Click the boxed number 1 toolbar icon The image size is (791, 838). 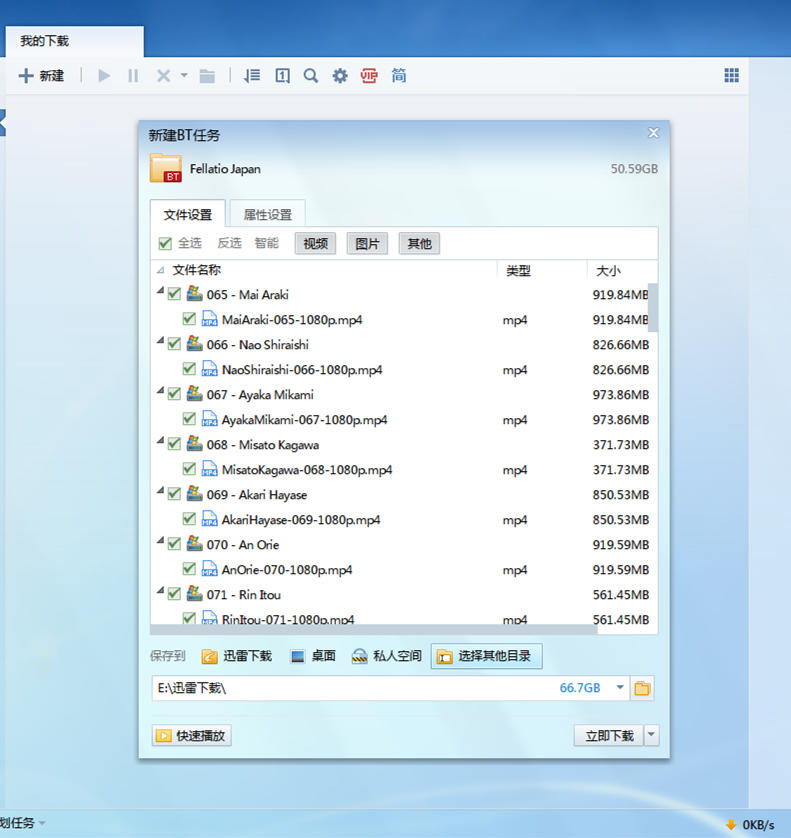282,76
